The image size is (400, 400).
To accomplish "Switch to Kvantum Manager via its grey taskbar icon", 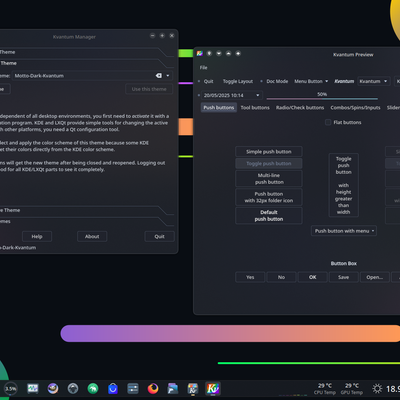I will pos(193,388).
